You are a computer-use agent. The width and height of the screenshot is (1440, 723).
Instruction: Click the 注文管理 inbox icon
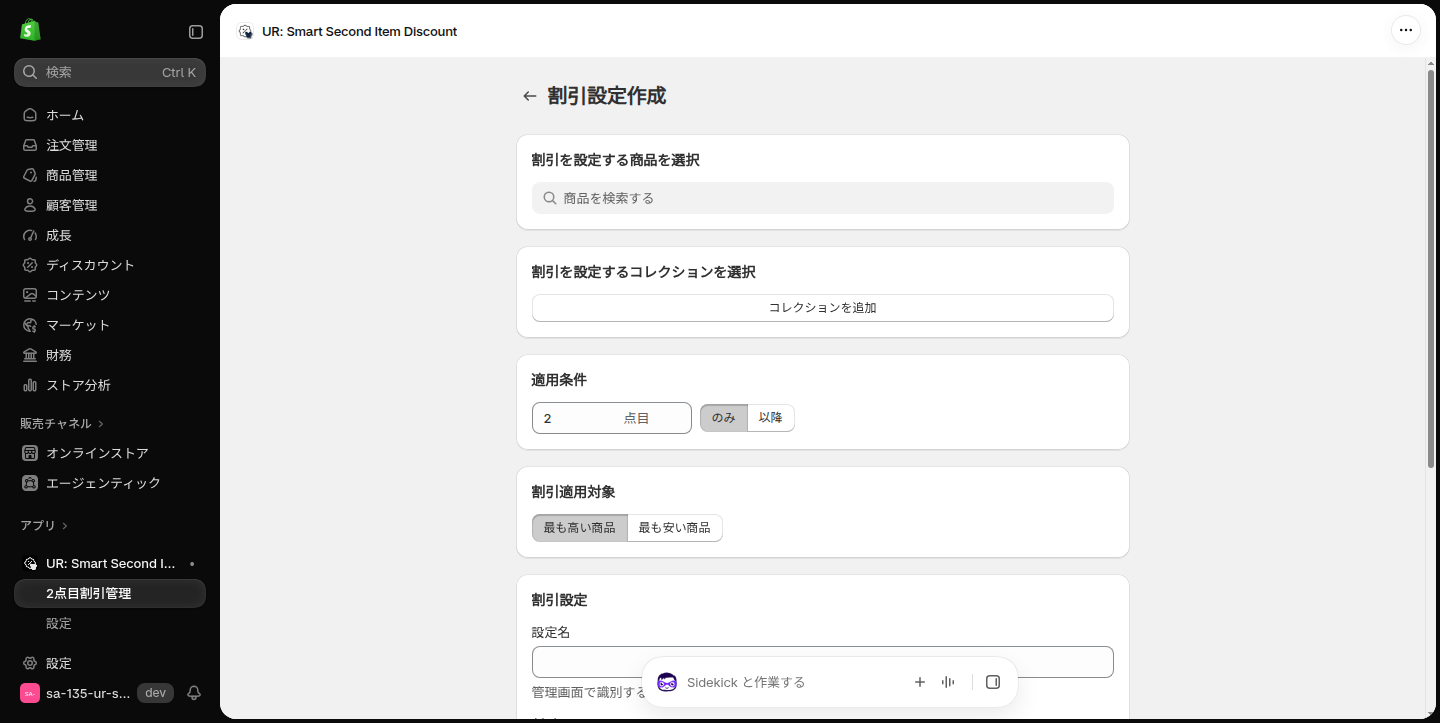click(x=30, y=145)
